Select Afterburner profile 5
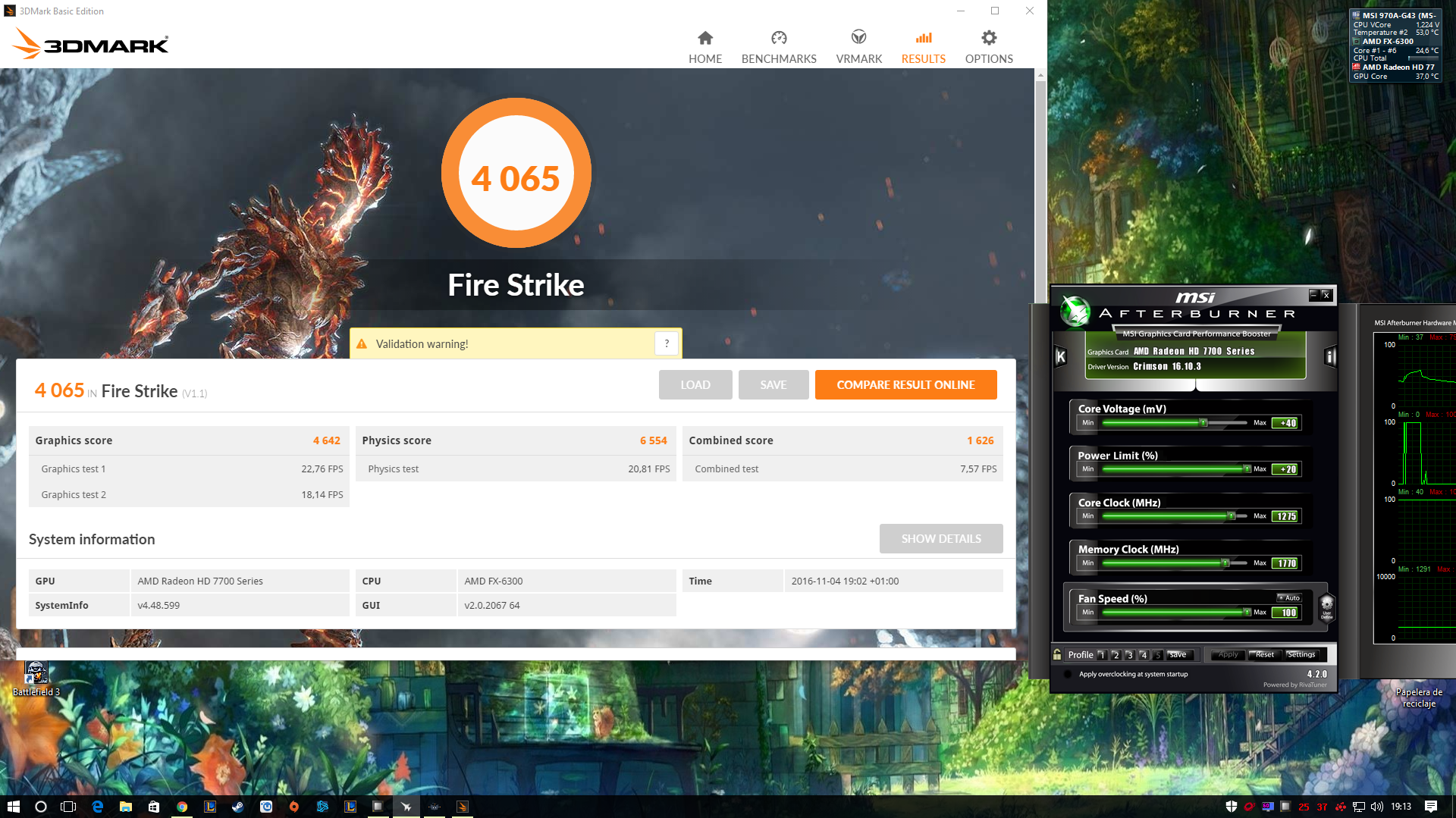The height and width of the screenshot is (818, 1456). pyautogui.click(x=1157, y=655)
